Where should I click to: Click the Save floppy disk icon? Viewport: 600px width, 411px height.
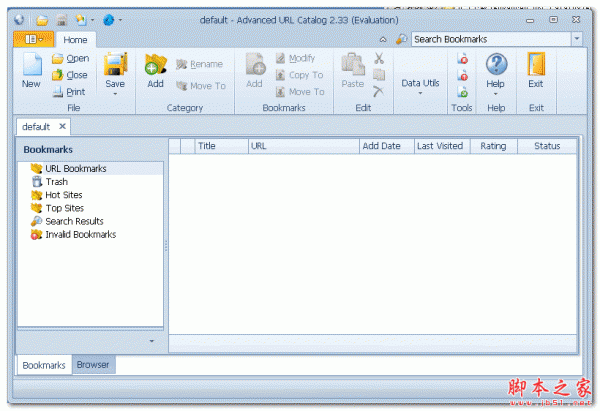tap(115, 64)
